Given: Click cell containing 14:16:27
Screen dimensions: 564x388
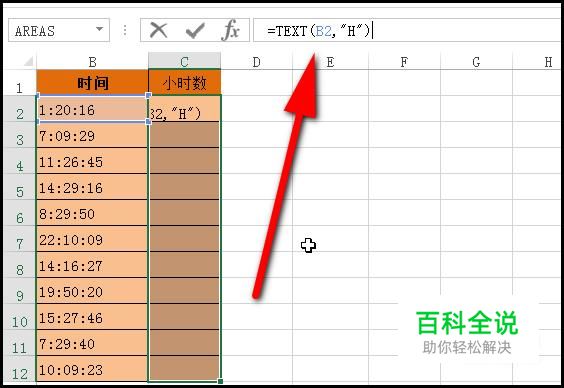Looking at the screenshot, I should pos(92,265).
